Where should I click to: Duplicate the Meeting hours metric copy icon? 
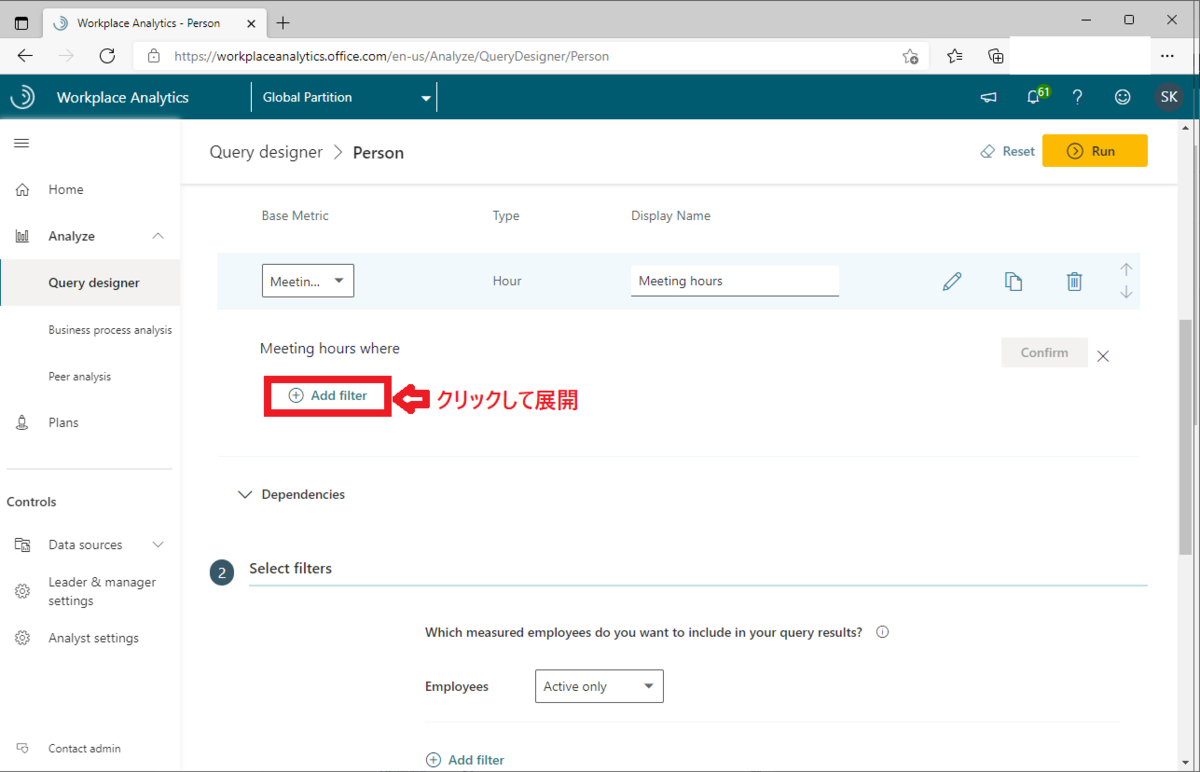pyautogui.click(x=1013, y=282)
